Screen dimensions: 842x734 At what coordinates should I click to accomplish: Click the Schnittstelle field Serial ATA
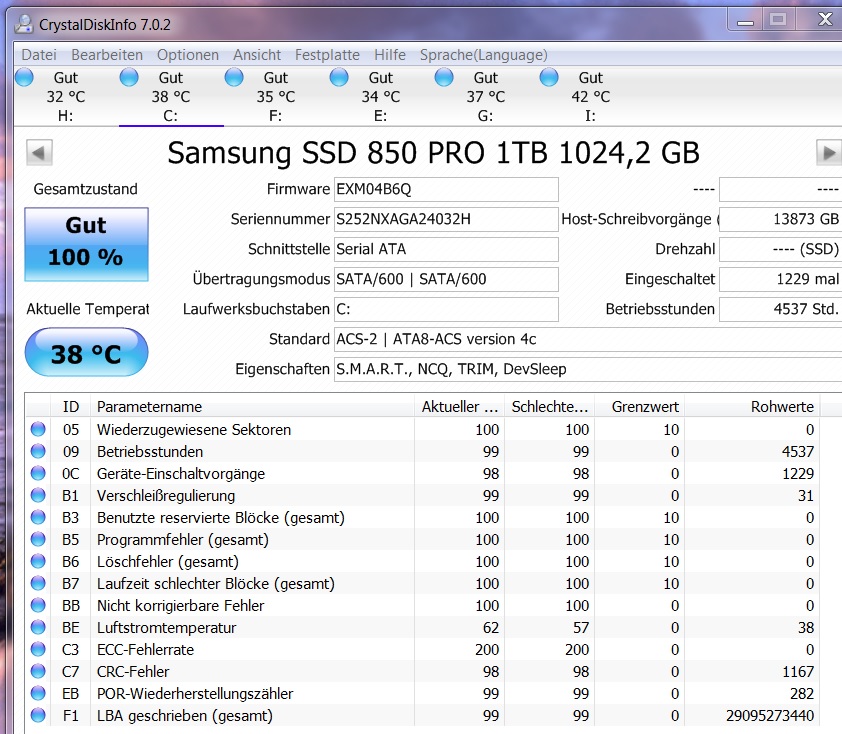(446, 250)
